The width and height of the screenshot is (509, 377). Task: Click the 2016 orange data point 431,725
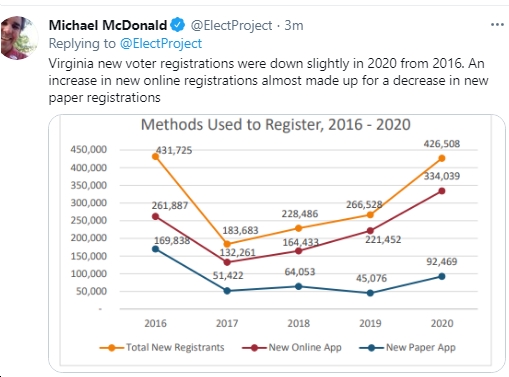pos(155,156)
